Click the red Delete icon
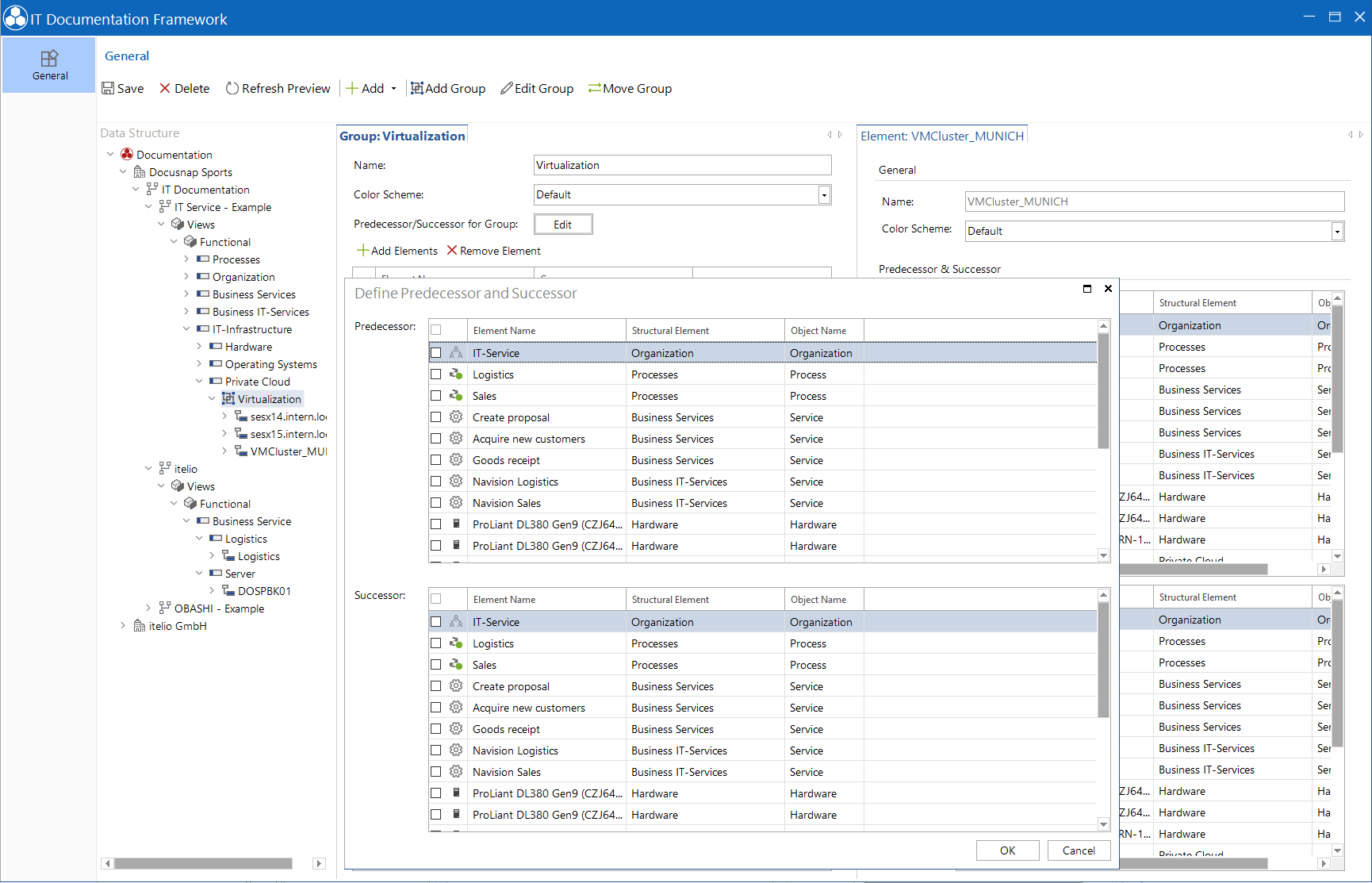Screen dimensions: 1372x883 click(x=165, y=88)
